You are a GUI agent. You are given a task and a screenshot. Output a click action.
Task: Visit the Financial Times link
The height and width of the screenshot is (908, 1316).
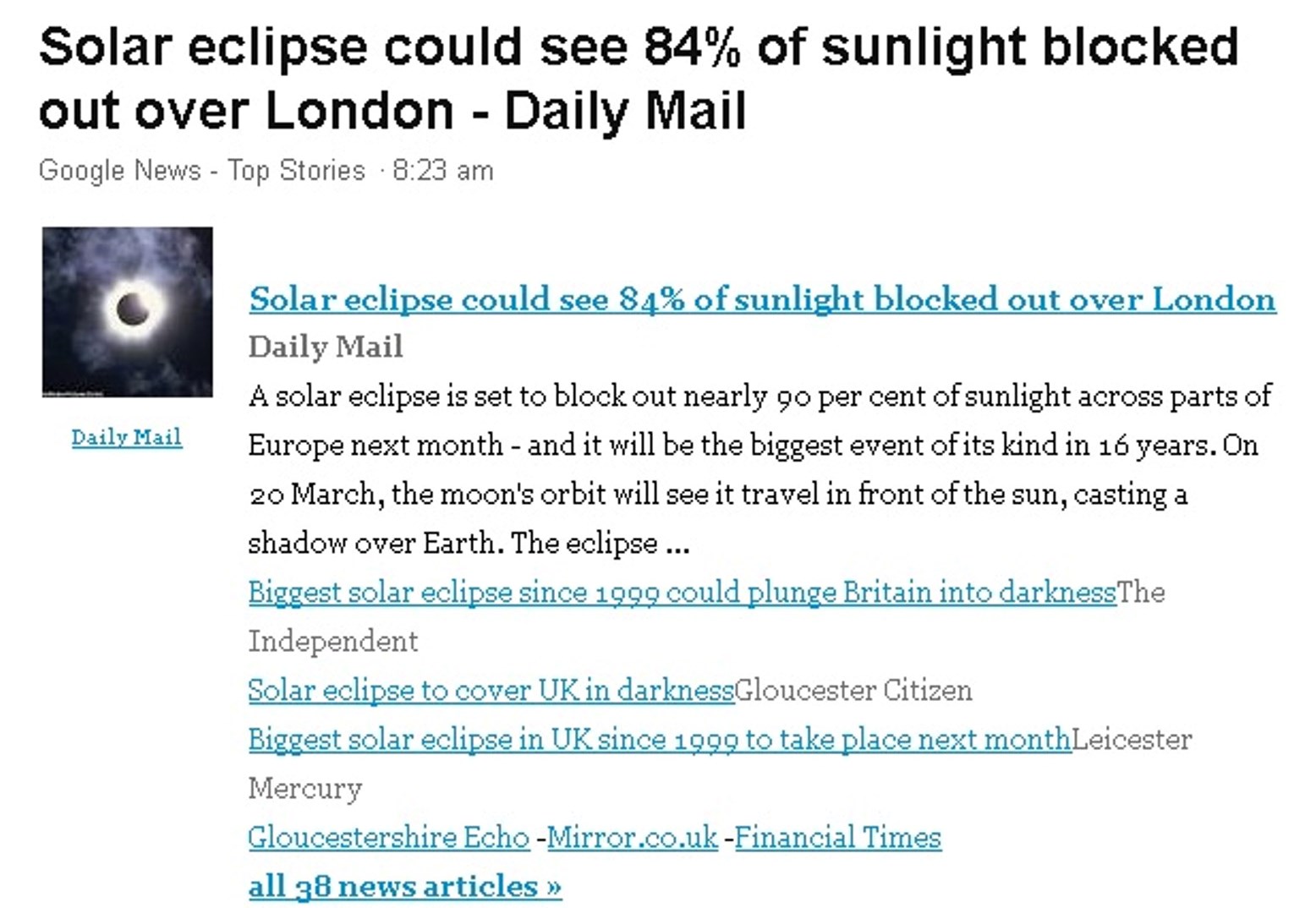pyautogui.click(x=838, y=837)
